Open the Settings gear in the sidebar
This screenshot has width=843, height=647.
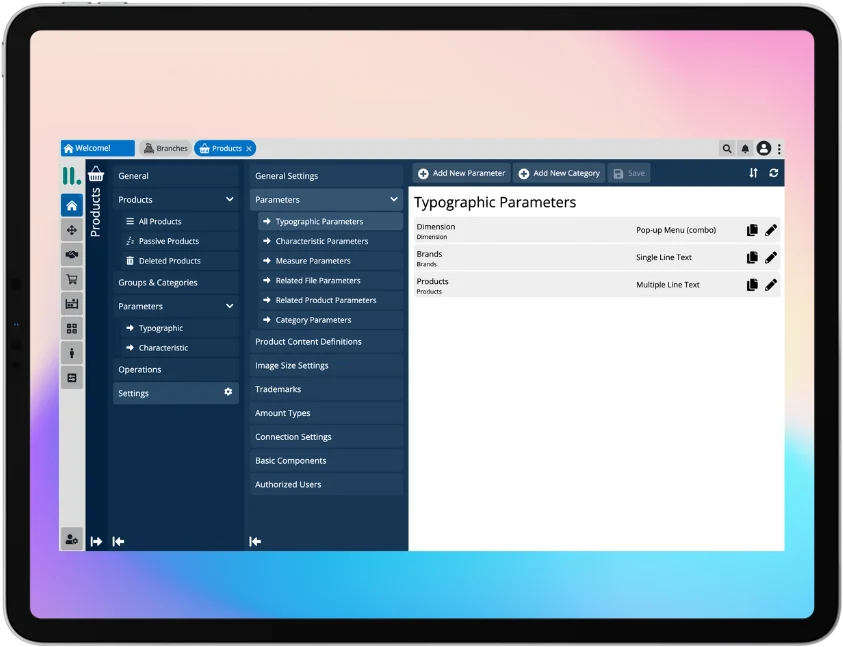tap(229, 393)
